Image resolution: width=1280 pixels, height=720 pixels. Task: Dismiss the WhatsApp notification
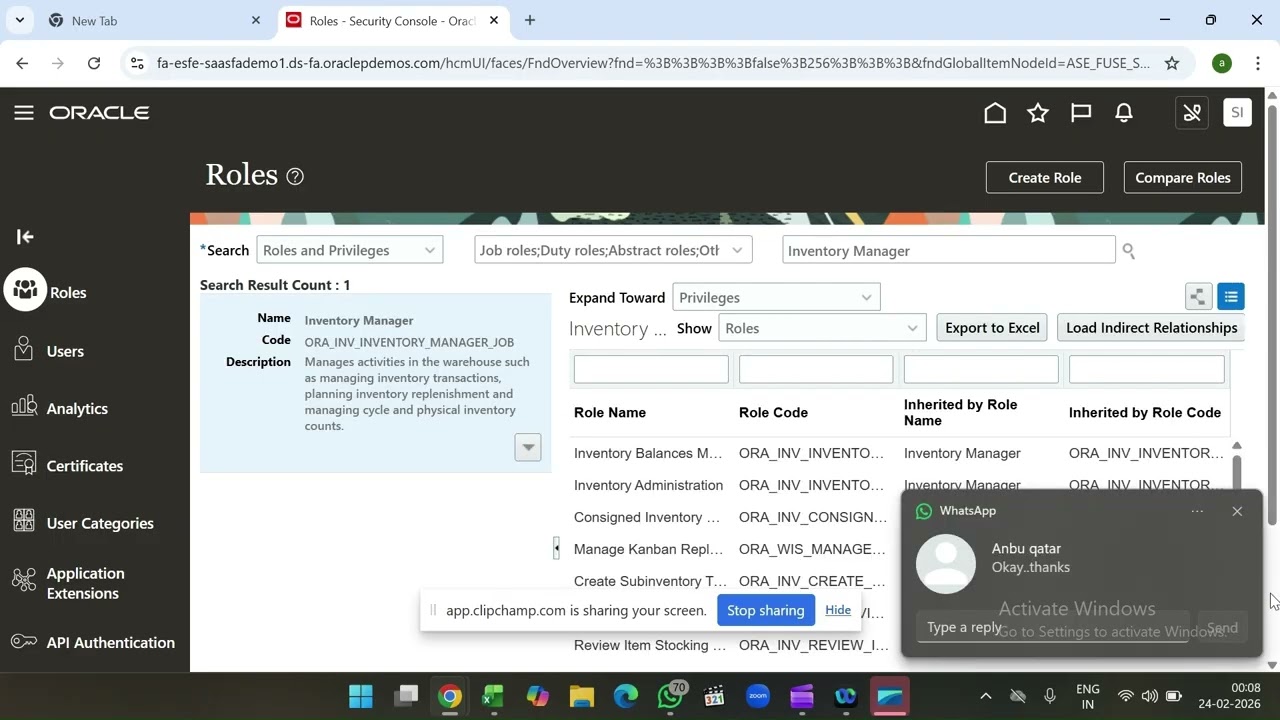1237,511
